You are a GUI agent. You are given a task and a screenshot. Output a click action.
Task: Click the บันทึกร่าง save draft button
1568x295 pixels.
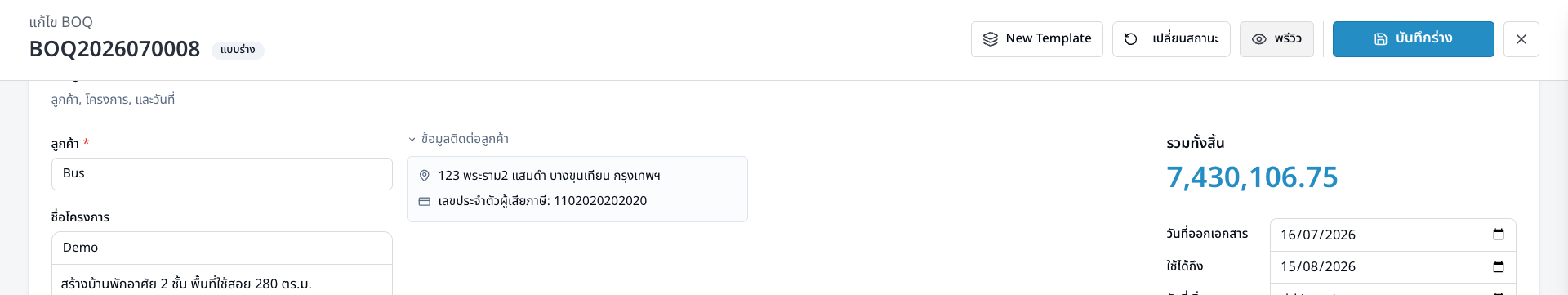pos(1414,39)
